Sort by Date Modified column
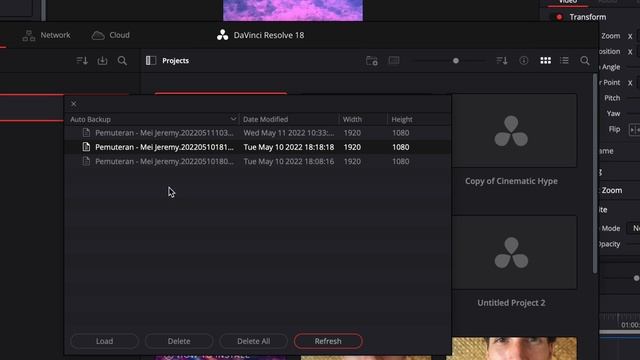640x360 pixels. pos(289,119)
